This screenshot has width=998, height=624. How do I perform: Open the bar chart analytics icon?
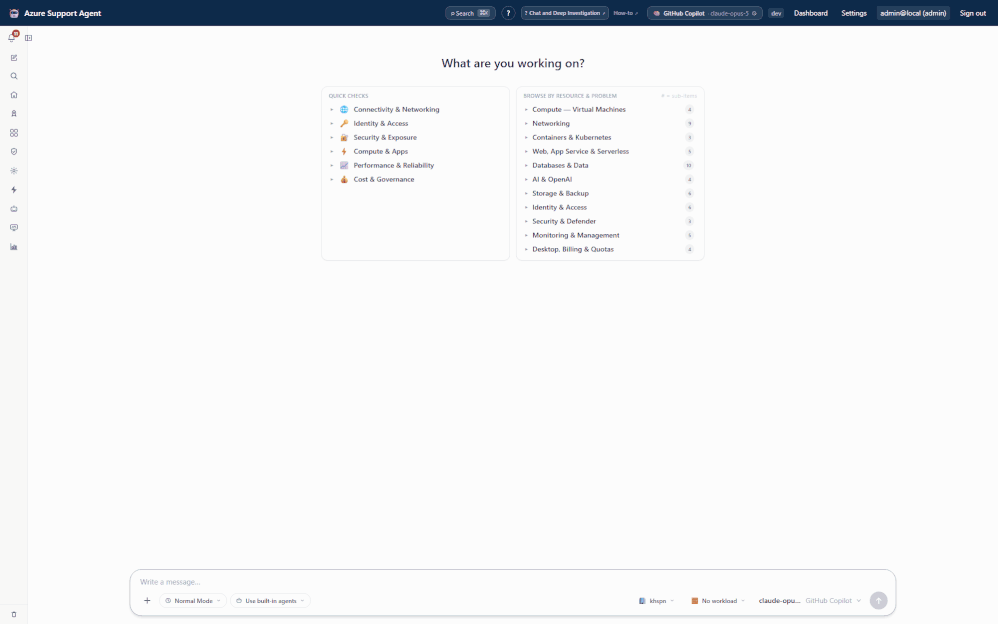click(14, 246)
